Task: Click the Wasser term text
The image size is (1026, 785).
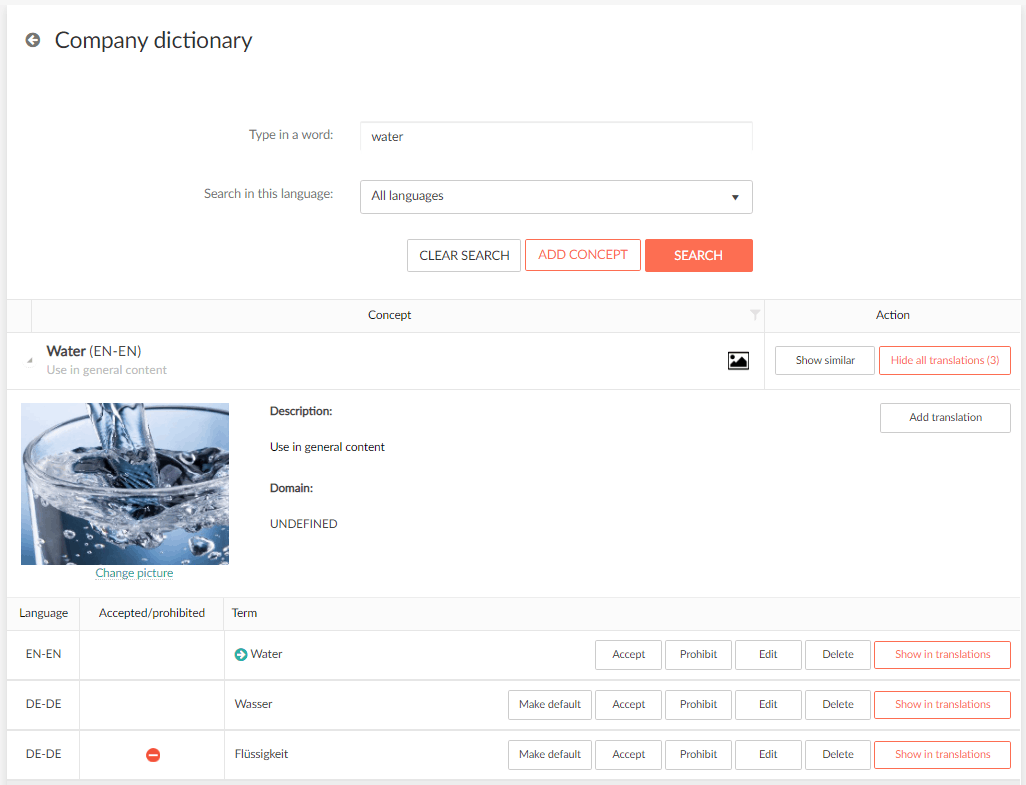Action: (x=253, y=705)
